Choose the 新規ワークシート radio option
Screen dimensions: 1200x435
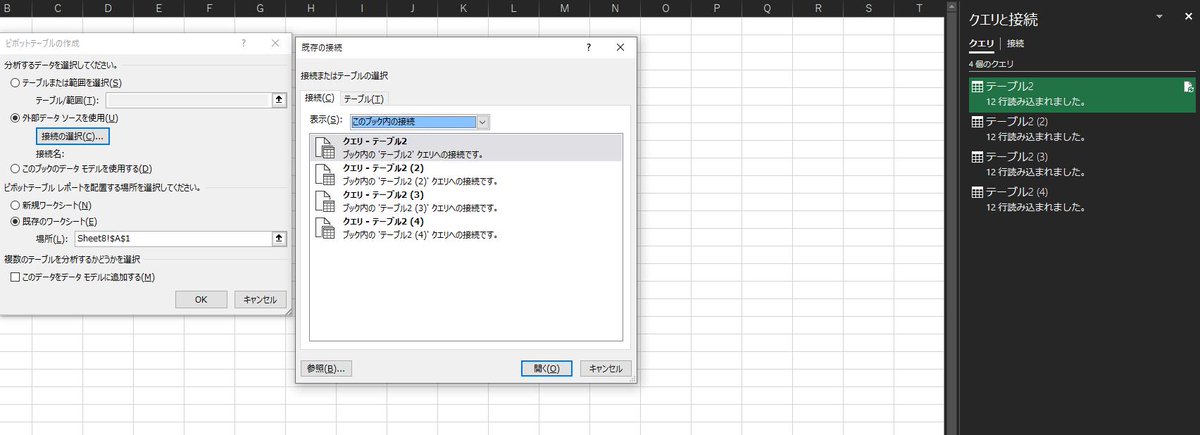click(15, 205)
